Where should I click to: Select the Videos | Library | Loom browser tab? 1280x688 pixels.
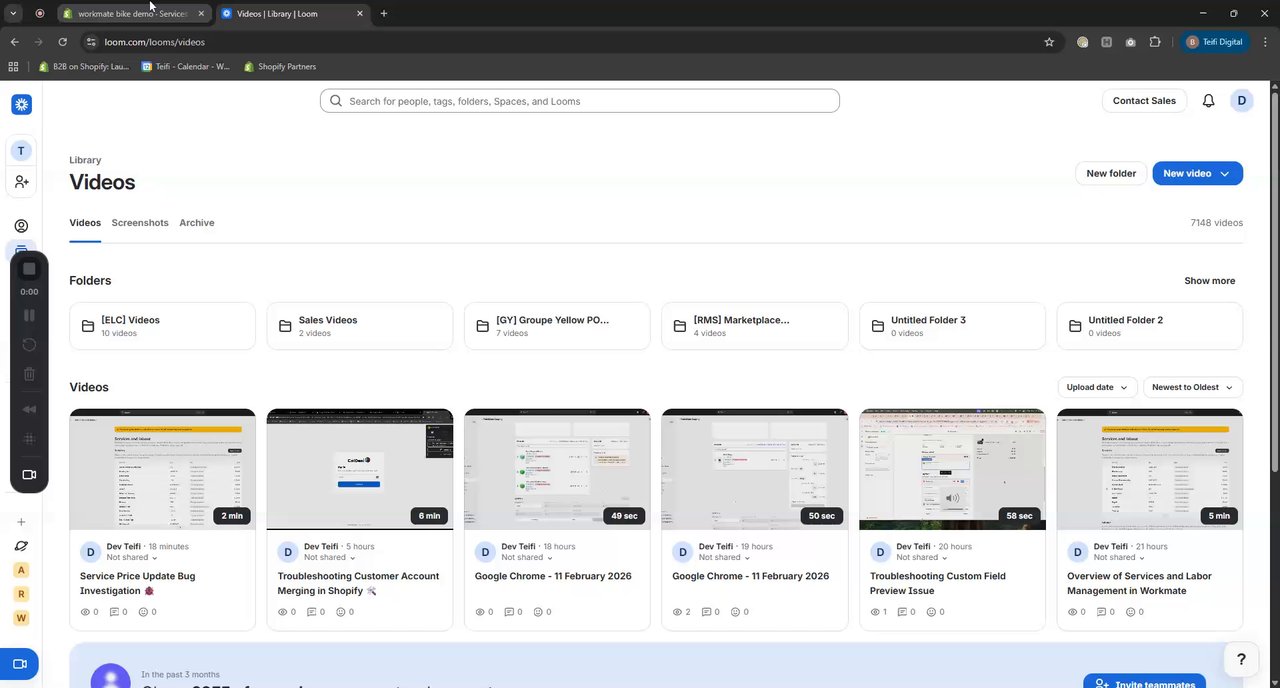(x=292, y=14)
